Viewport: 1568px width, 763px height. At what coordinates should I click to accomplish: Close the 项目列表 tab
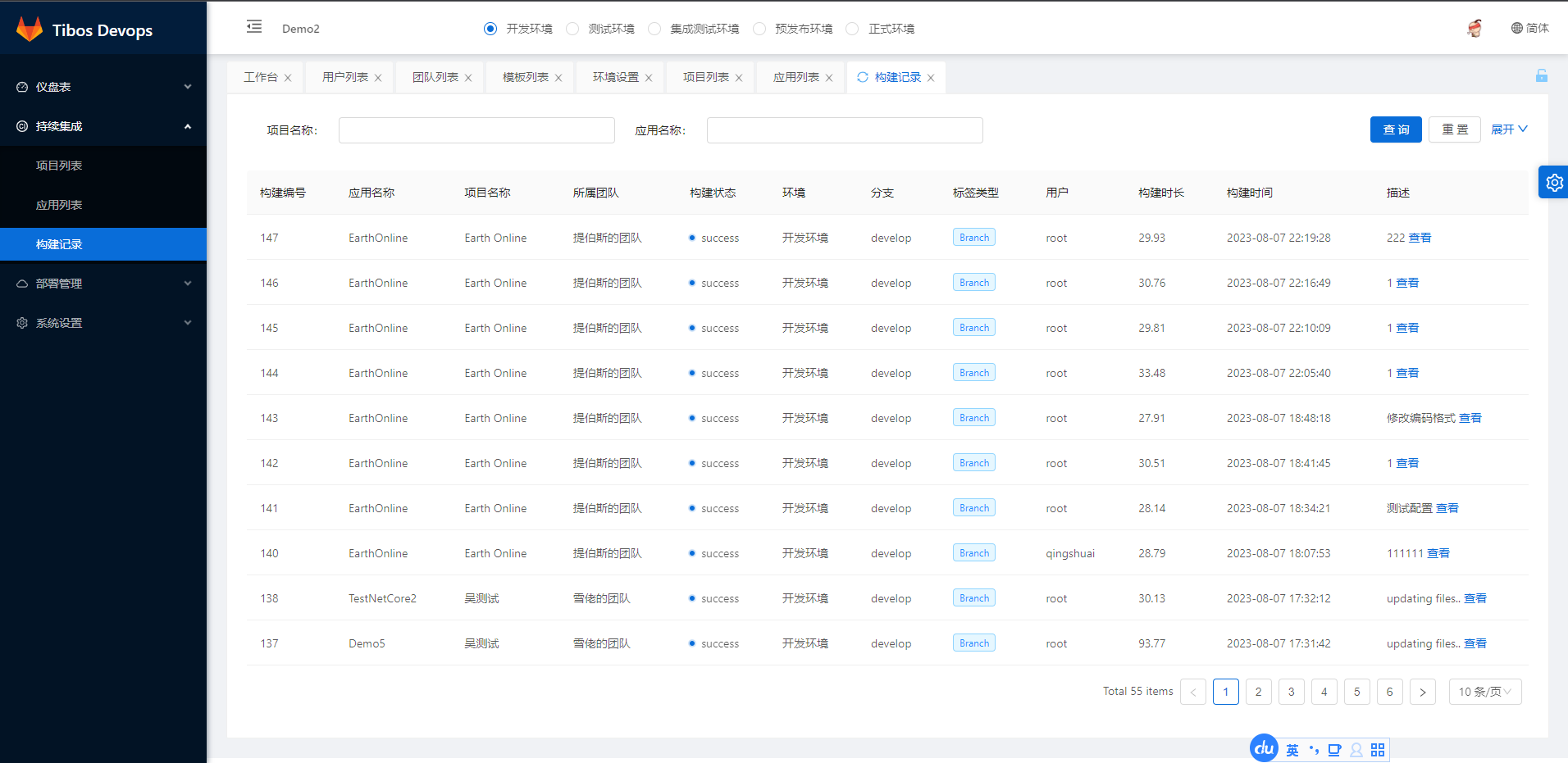coord(739,78)
